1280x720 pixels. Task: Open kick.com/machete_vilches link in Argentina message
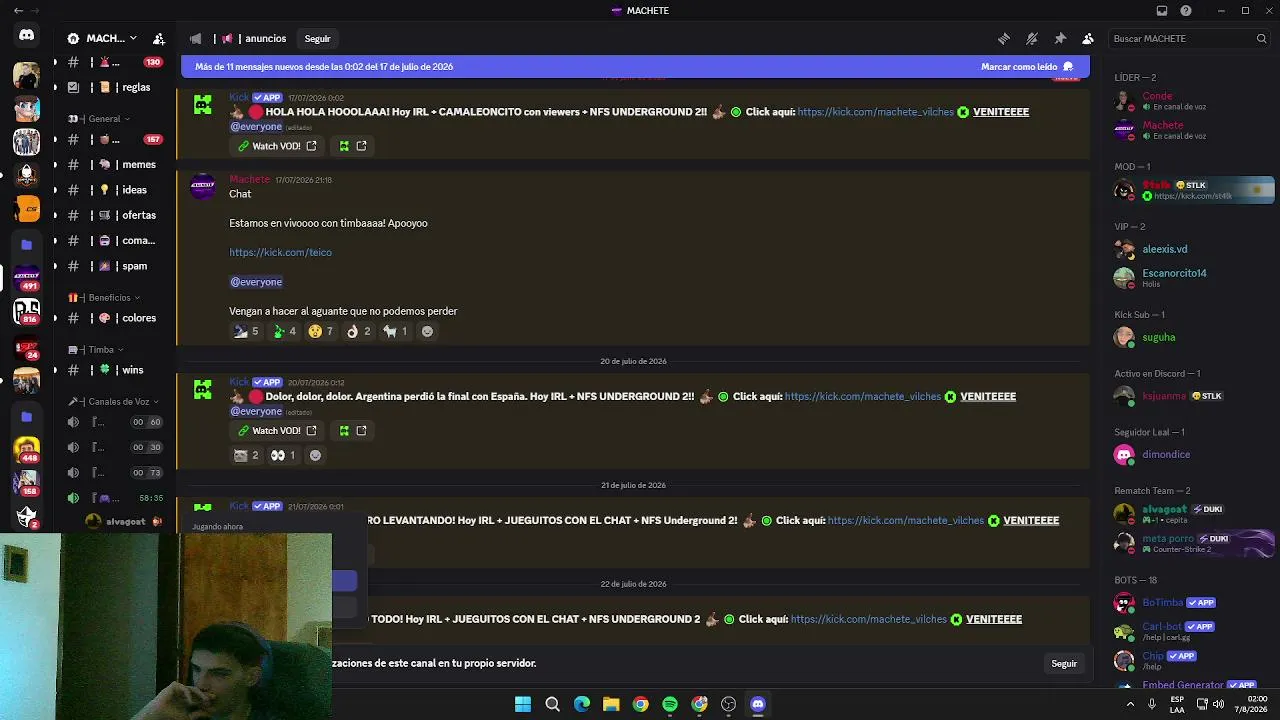point(863,397)
